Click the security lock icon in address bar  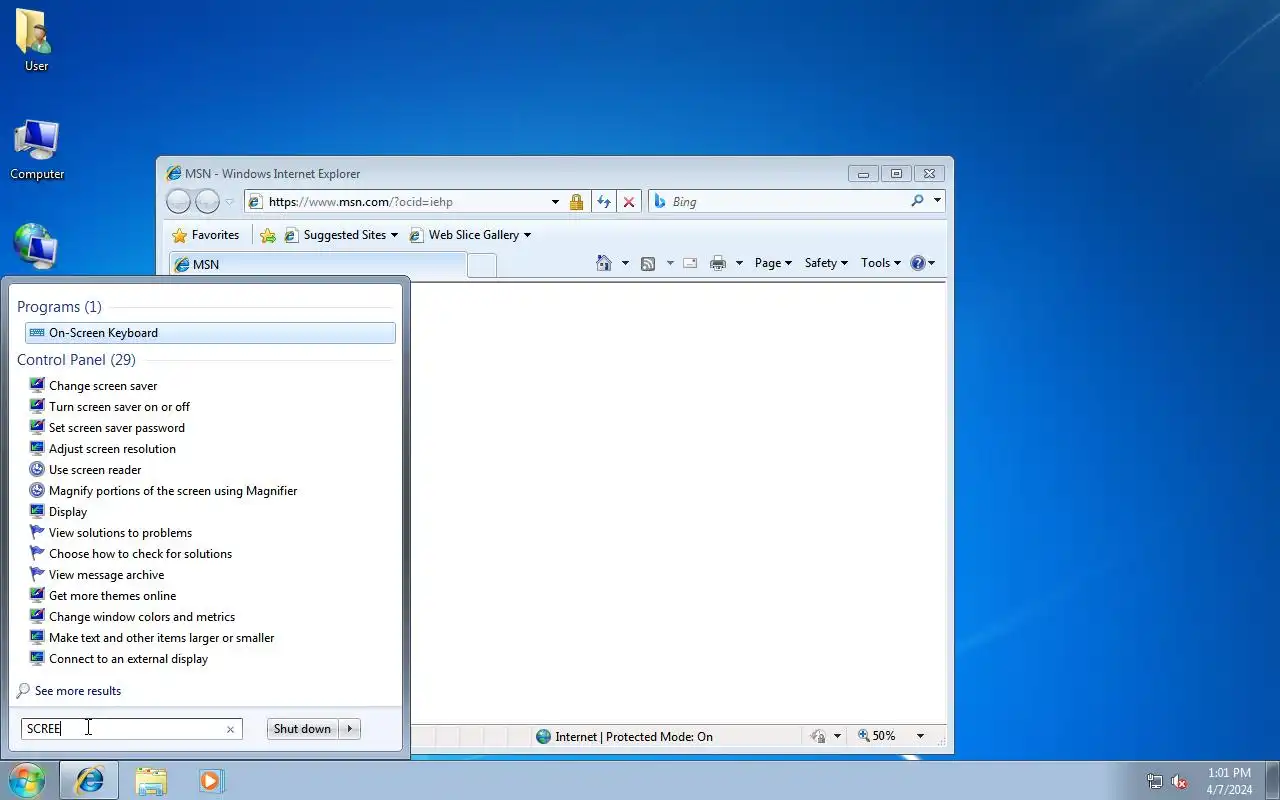point(576,202)
